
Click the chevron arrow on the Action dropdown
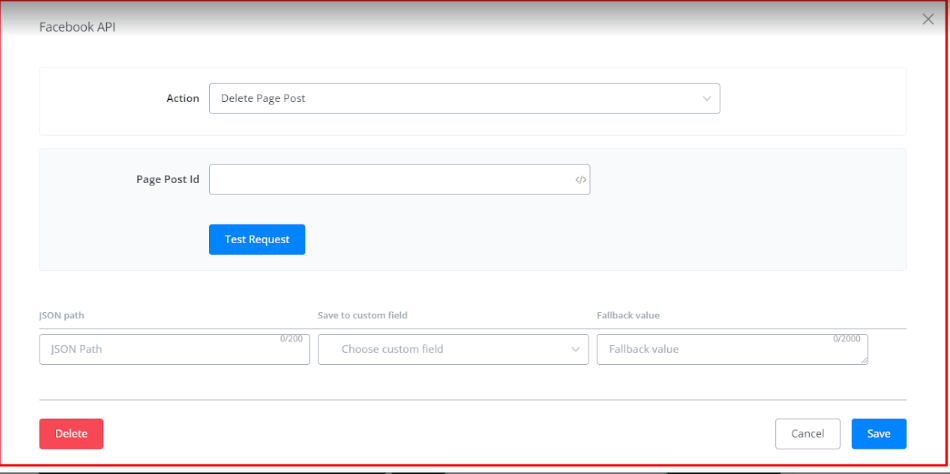click(707, 99)
